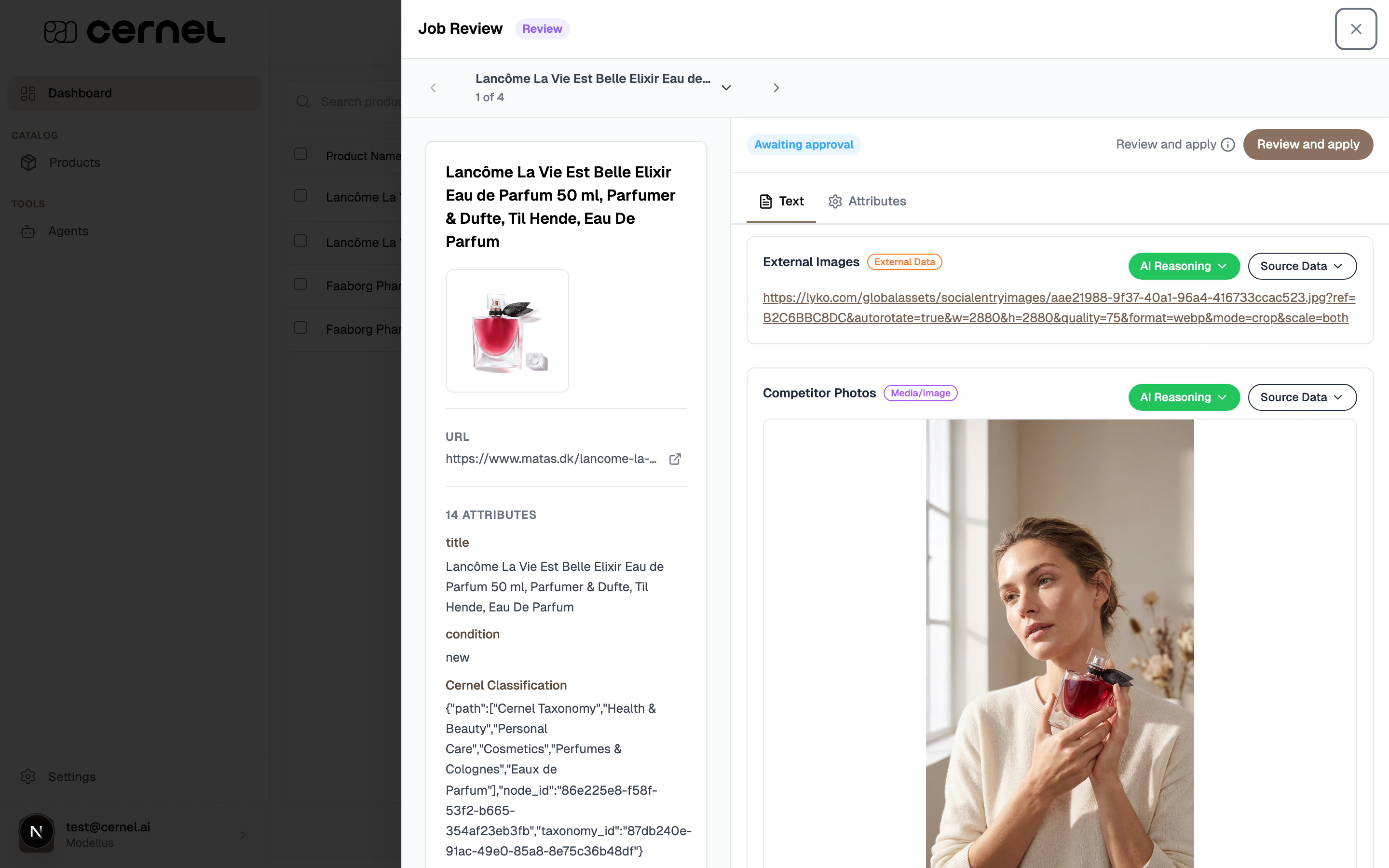Click the info icon beside Review and apply
The image size is (1389, 868).
click(x=1228, y=145)
